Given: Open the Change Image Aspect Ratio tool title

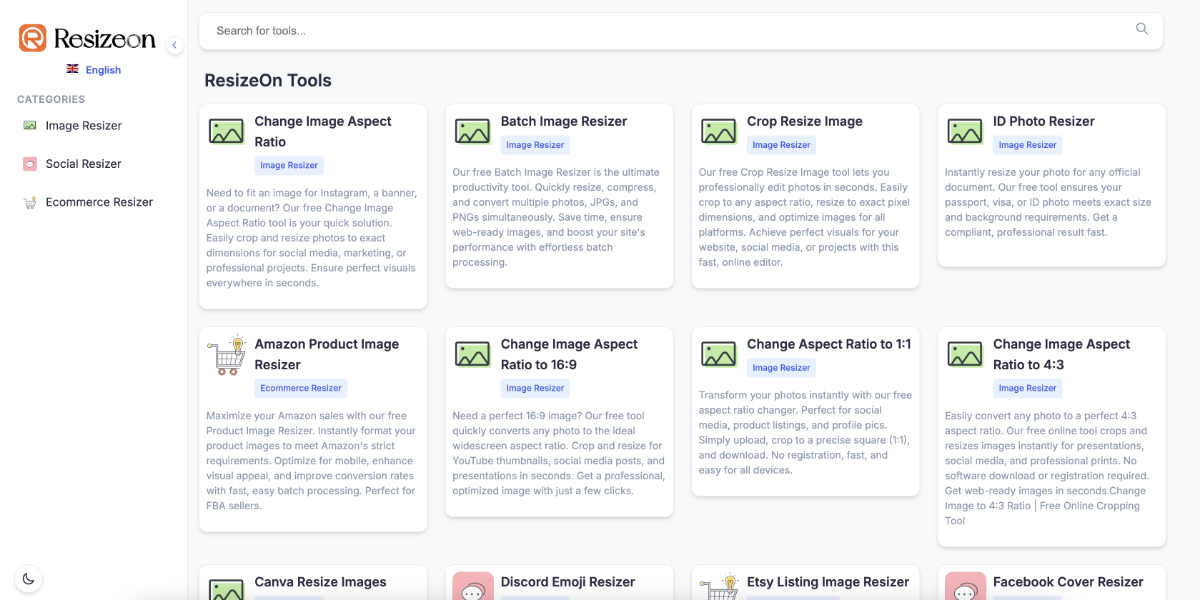Looking at the screenshot, I should click(x=323, y=131).
